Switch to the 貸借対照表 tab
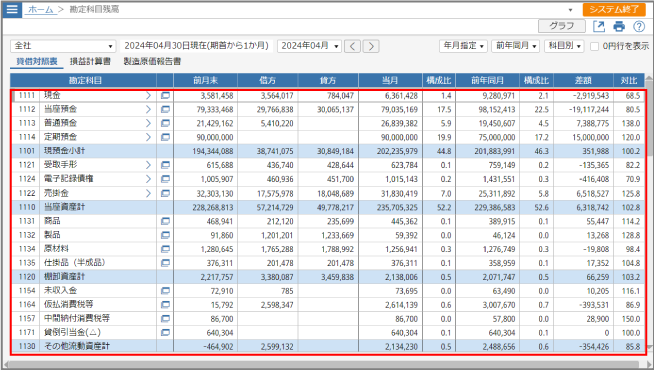 [x=37, y=62]
